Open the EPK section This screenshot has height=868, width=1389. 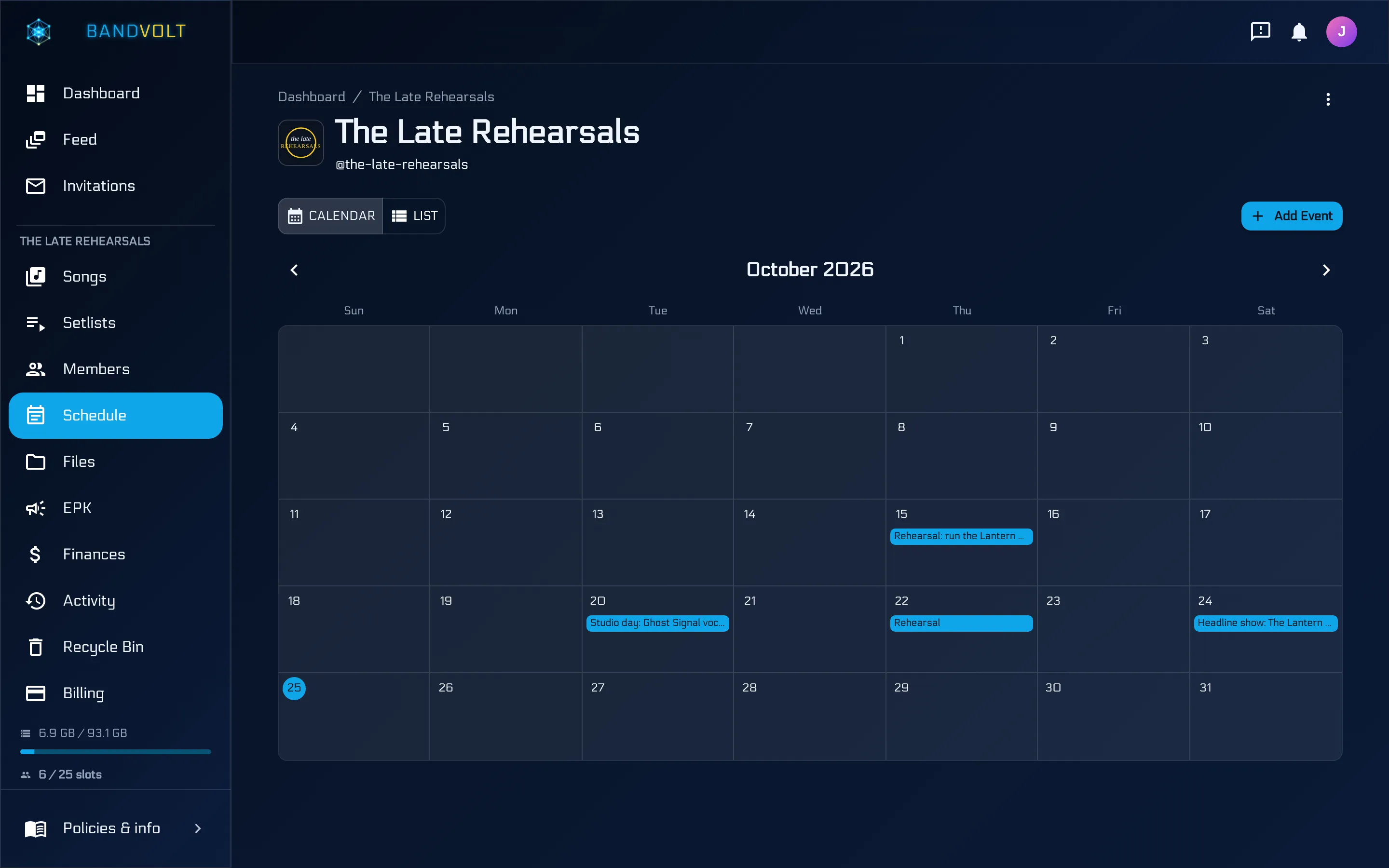tap(115, 508)
